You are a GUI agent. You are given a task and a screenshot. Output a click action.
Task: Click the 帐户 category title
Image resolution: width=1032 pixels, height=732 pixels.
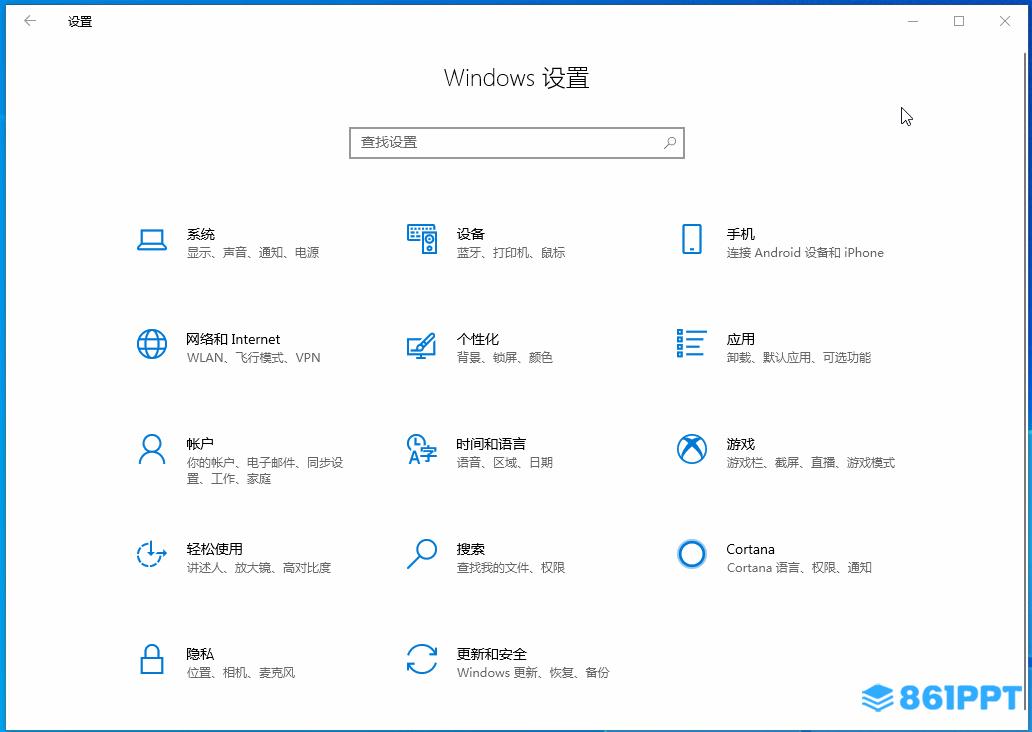200,444
